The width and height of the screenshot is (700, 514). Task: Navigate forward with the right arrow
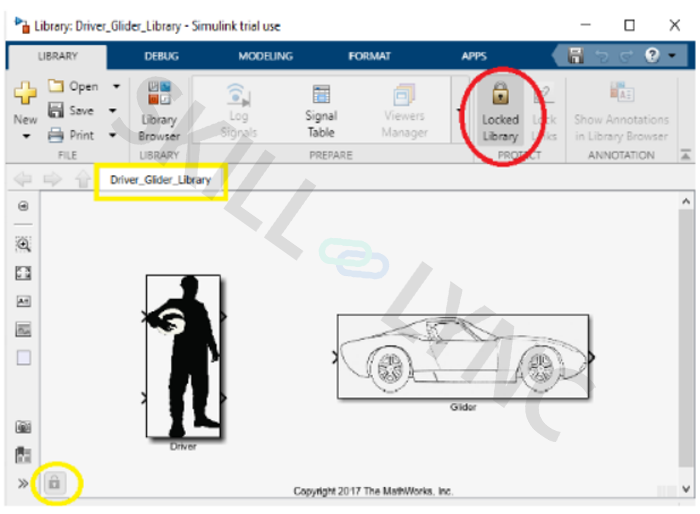tap(52, 180)
